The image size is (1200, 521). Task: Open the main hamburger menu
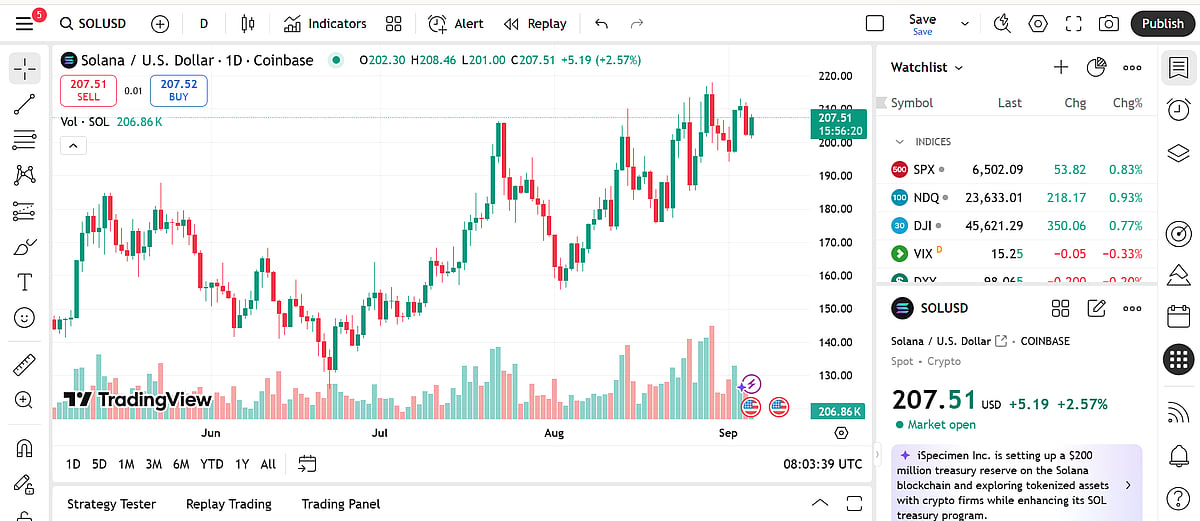[25, 23]
